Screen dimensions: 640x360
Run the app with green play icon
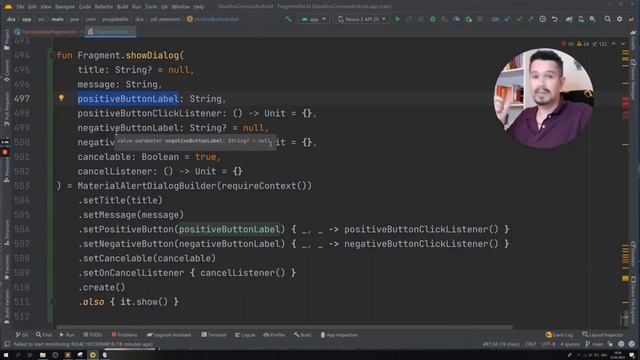click(x=398, y=19)
